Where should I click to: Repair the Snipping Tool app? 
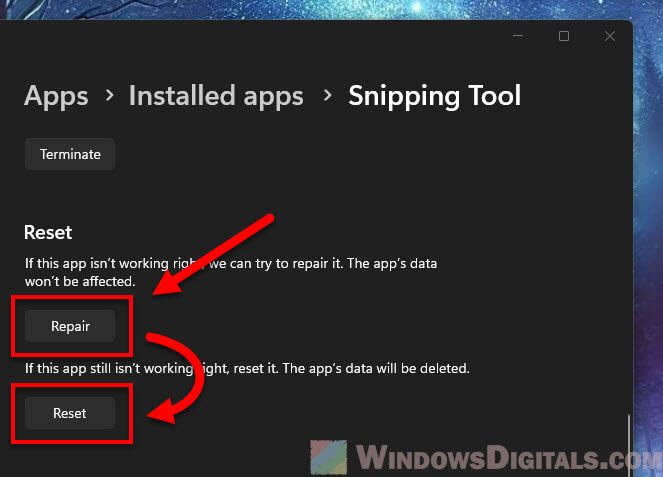(x=70, y=326)
